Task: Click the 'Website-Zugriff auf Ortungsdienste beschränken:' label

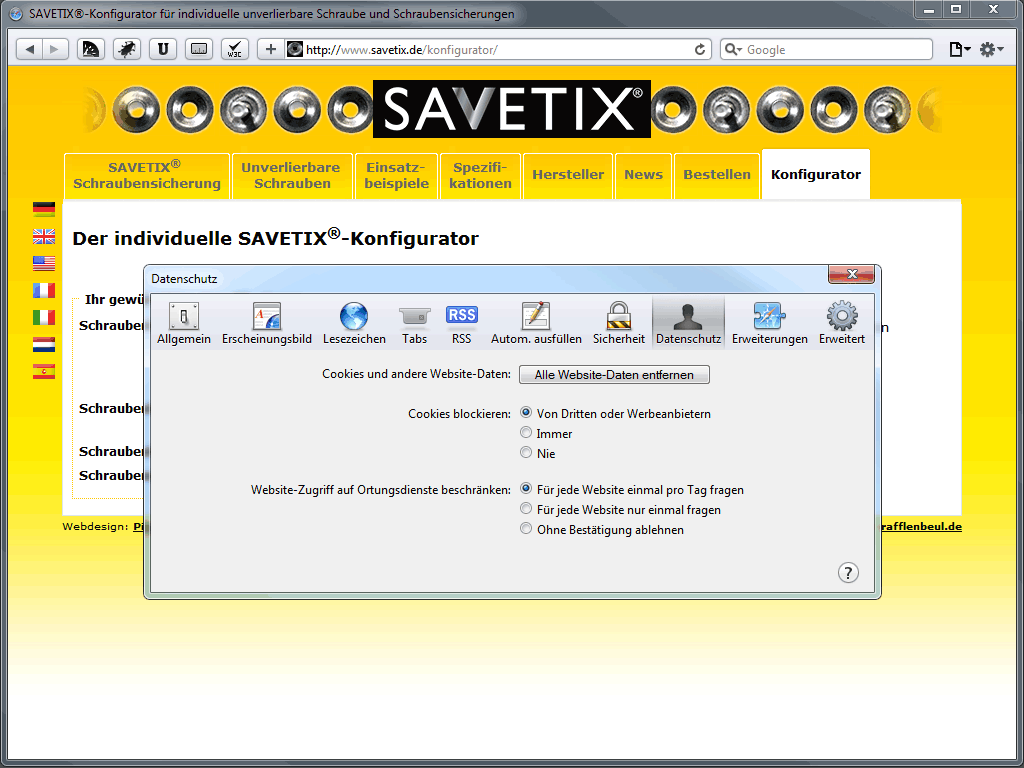Action: pyautogui.click(x=381, y=489)
